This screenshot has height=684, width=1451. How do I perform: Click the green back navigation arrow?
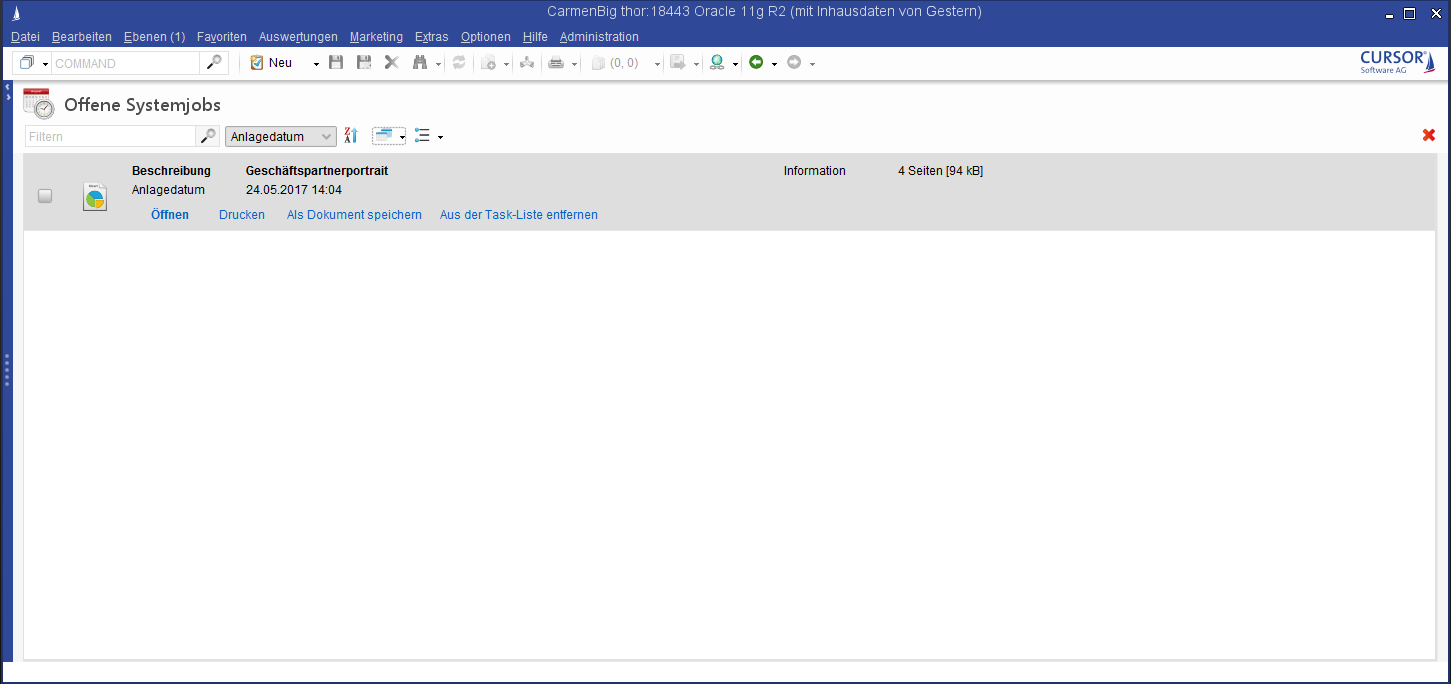pos(756,63)
